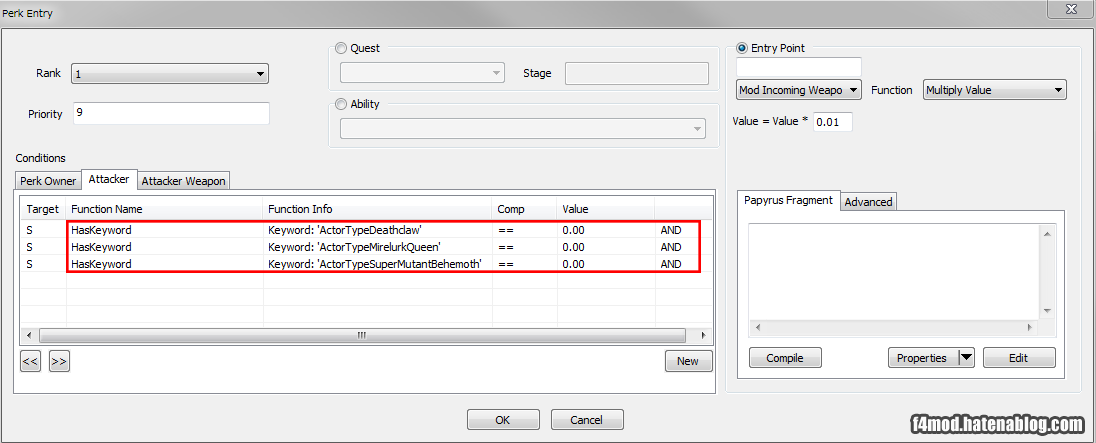
Task: Click inside the Papyrus Fragment text area
Action: pos(895,272)
